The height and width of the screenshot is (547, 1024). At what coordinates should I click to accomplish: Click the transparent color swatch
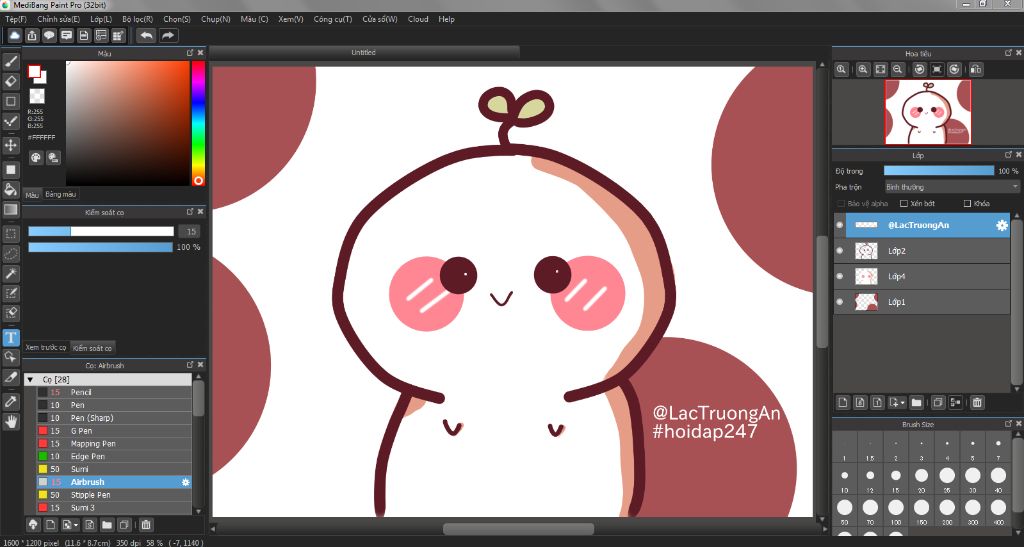[x=37, y=97]
